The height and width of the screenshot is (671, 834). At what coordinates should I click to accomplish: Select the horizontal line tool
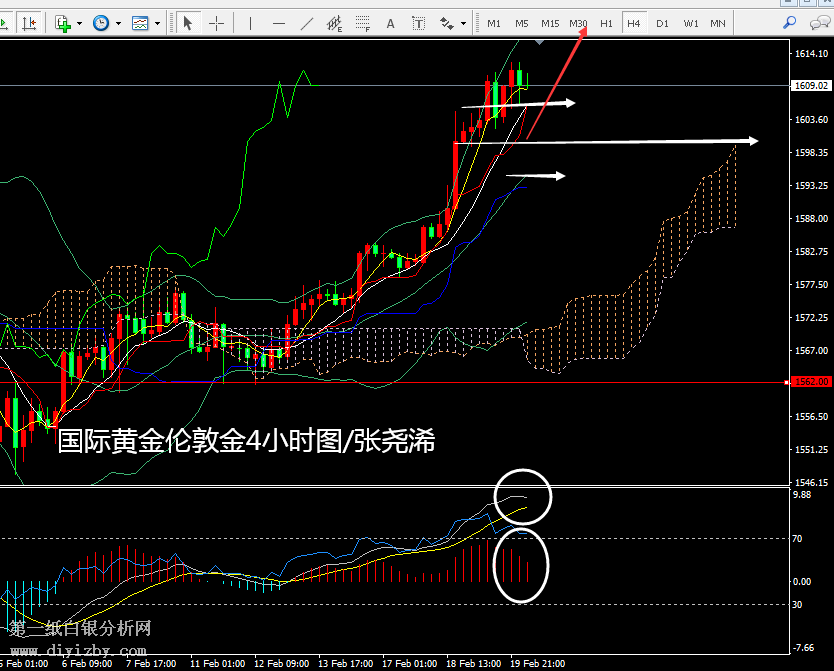coord(279,23)
